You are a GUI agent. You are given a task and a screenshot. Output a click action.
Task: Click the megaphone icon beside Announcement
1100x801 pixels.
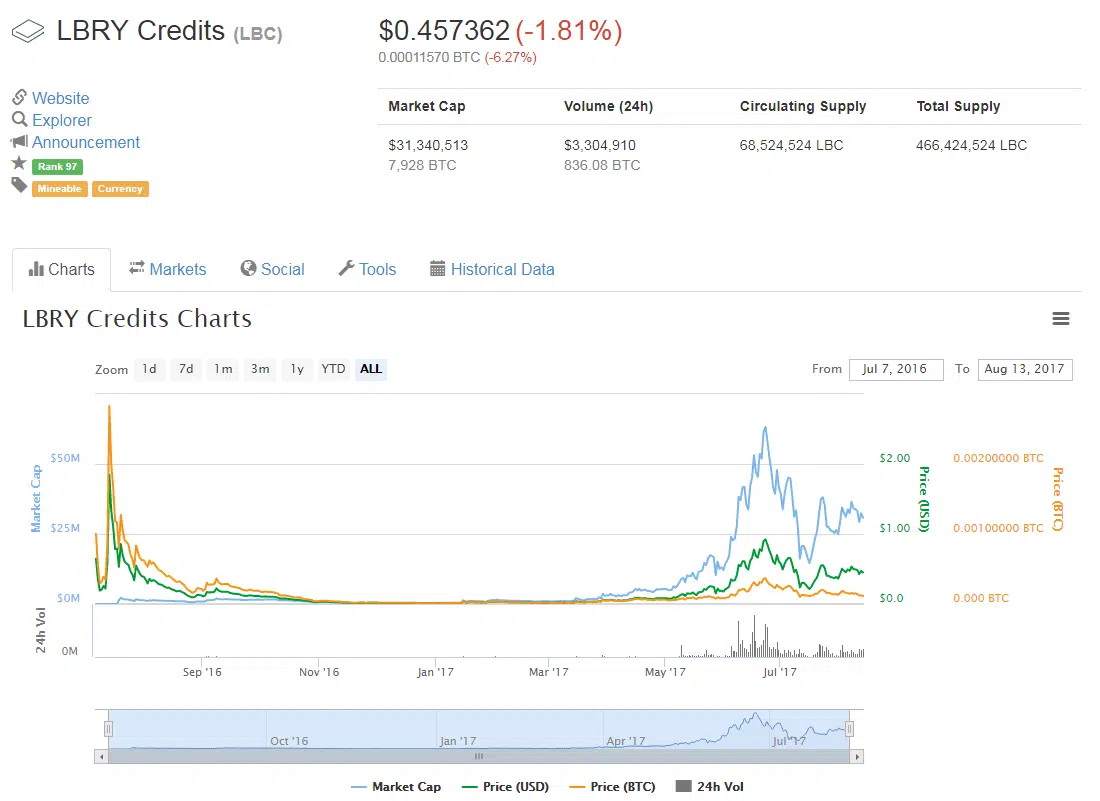[20, 142]
